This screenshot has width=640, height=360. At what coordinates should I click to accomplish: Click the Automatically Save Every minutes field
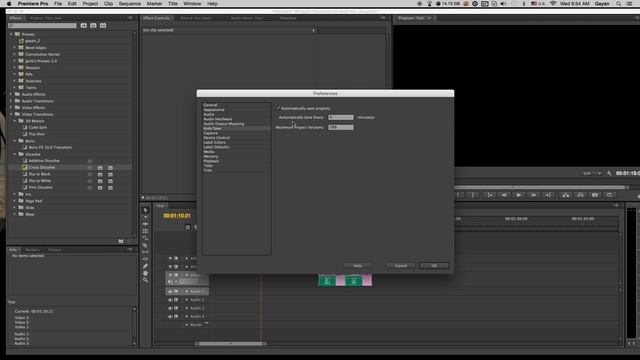pyautogui.click(x=341, y=117)
